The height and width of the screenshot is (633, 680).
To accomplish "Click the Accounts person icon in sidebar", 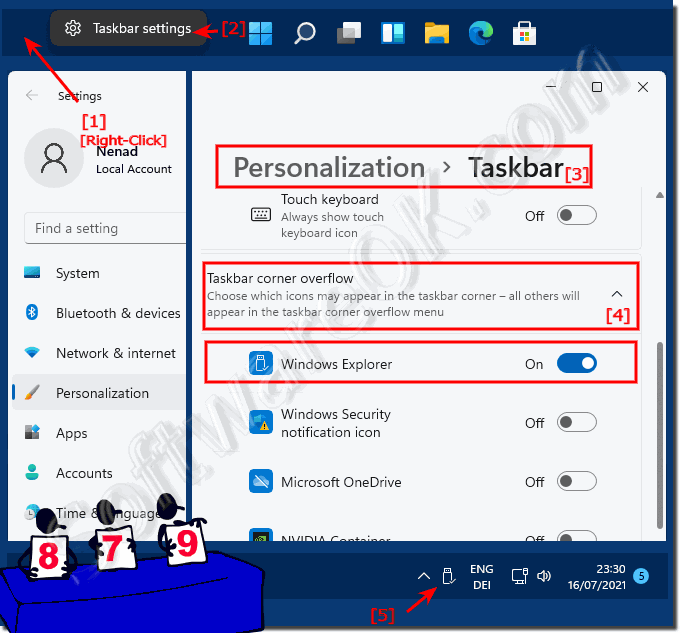I will click(x=32, y=472).
